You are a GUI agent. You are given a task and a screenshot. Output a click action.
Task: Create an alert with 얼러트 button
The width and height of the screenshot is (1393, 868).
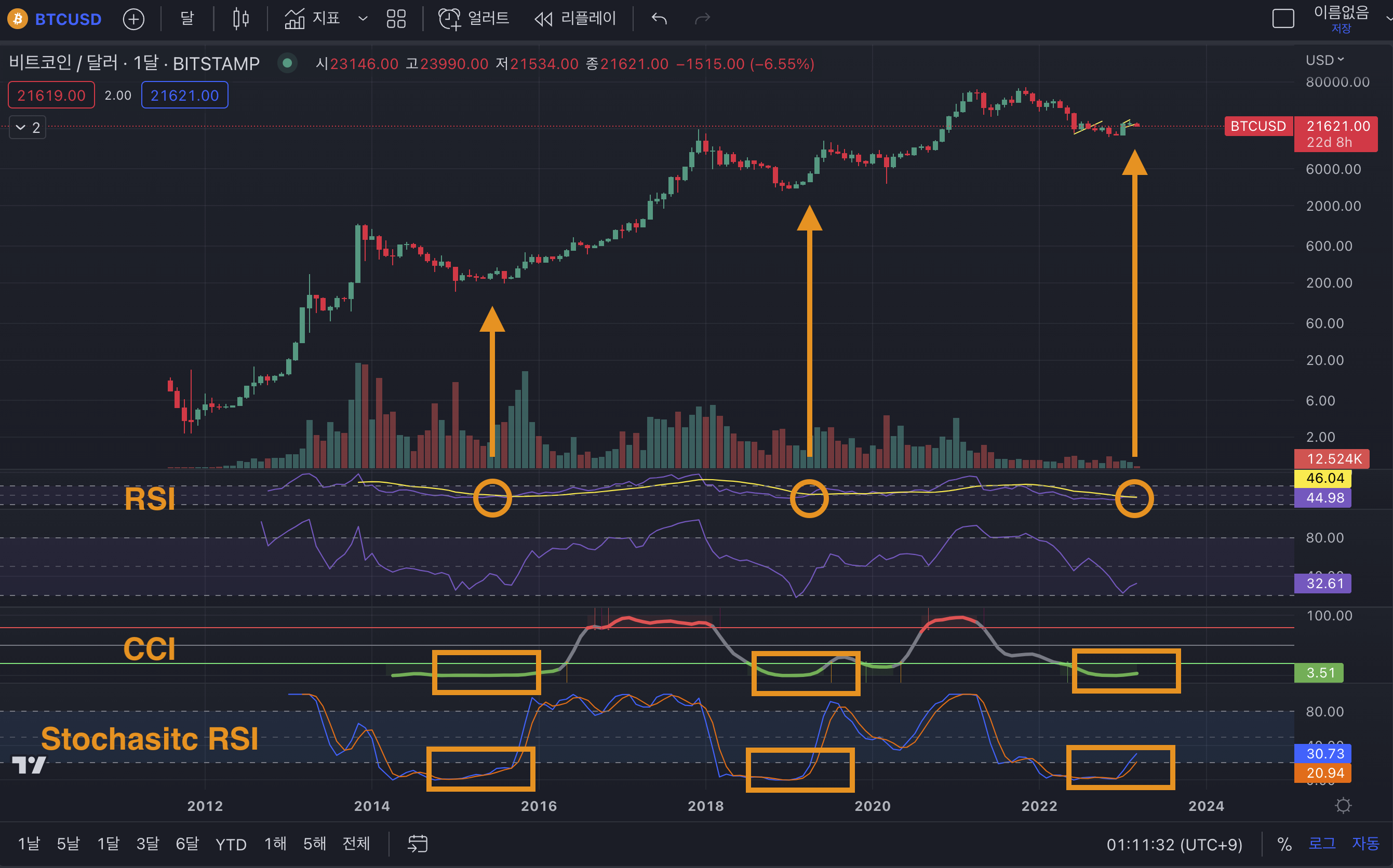(474, 19)
